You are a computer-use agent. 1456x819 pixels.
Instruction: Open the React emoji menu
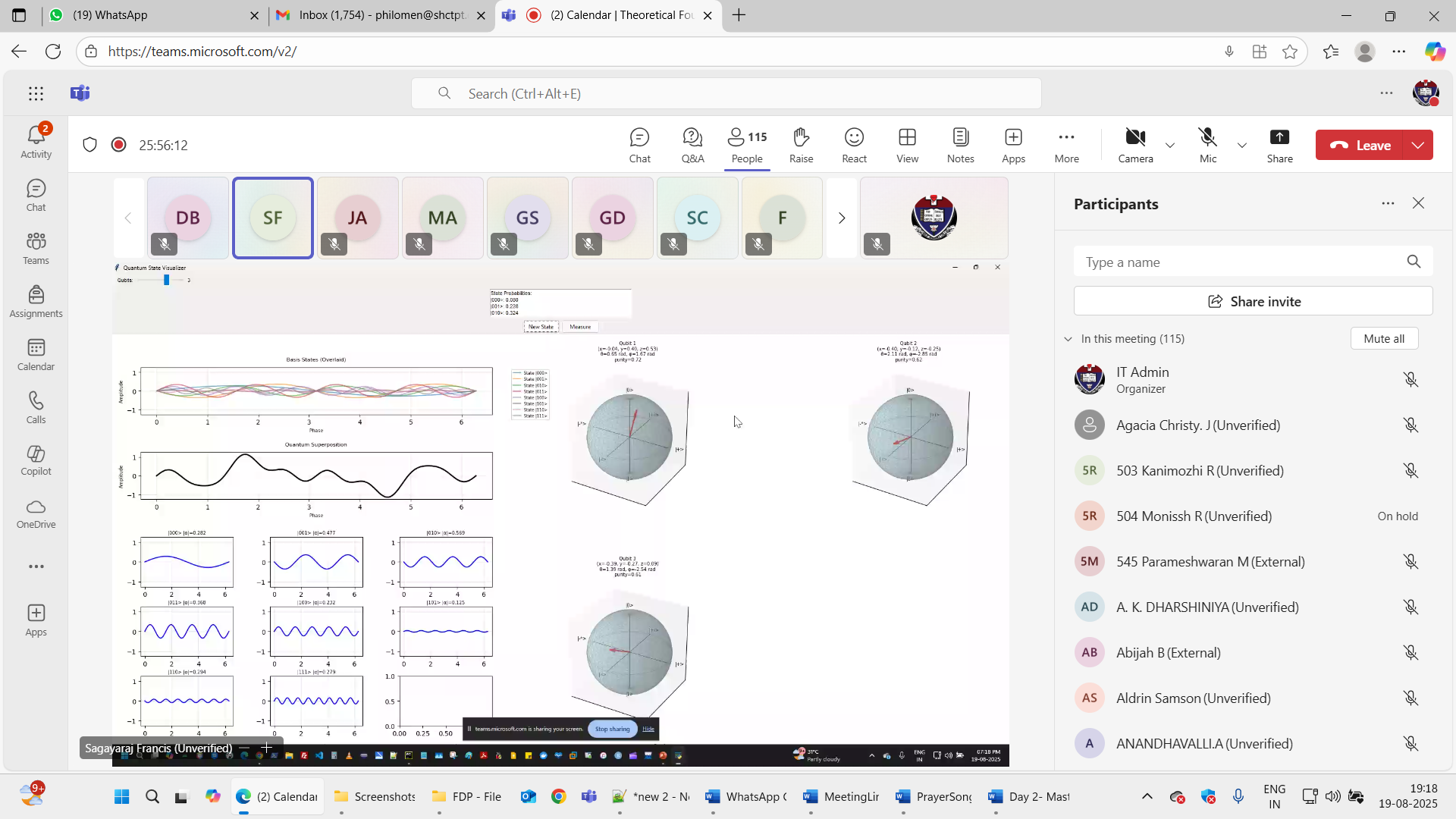click(854, 145)
